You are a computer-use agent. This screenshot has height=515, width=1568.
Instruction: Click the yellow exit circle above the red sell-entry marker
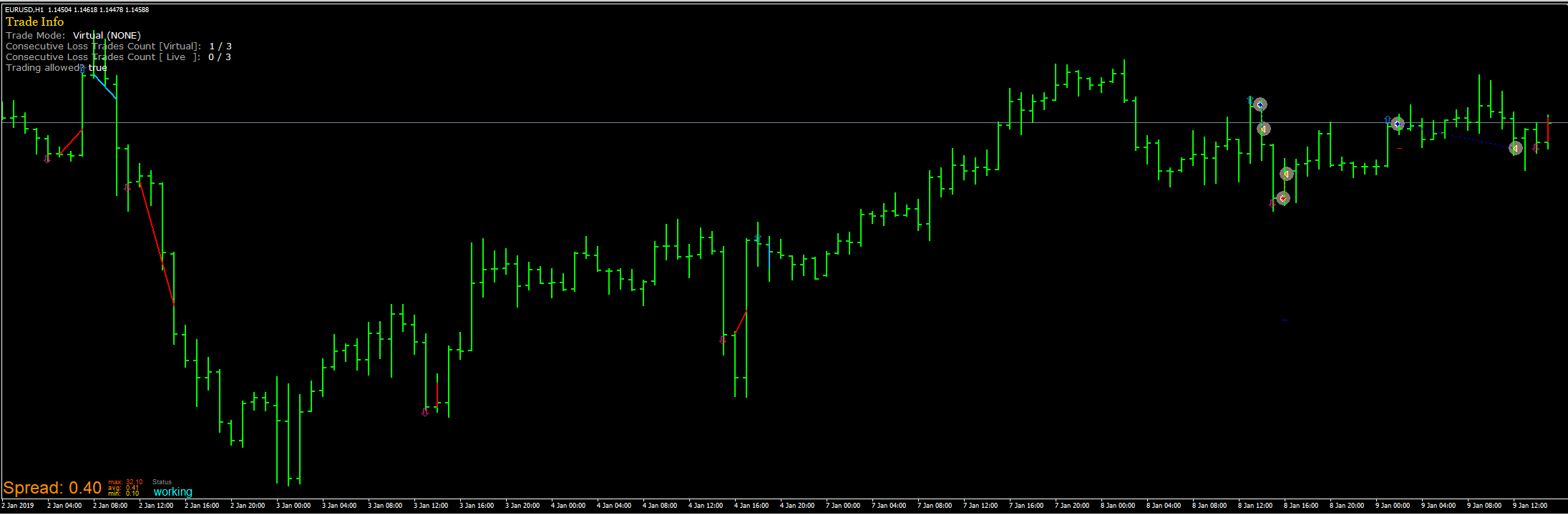click(1286, 174)
